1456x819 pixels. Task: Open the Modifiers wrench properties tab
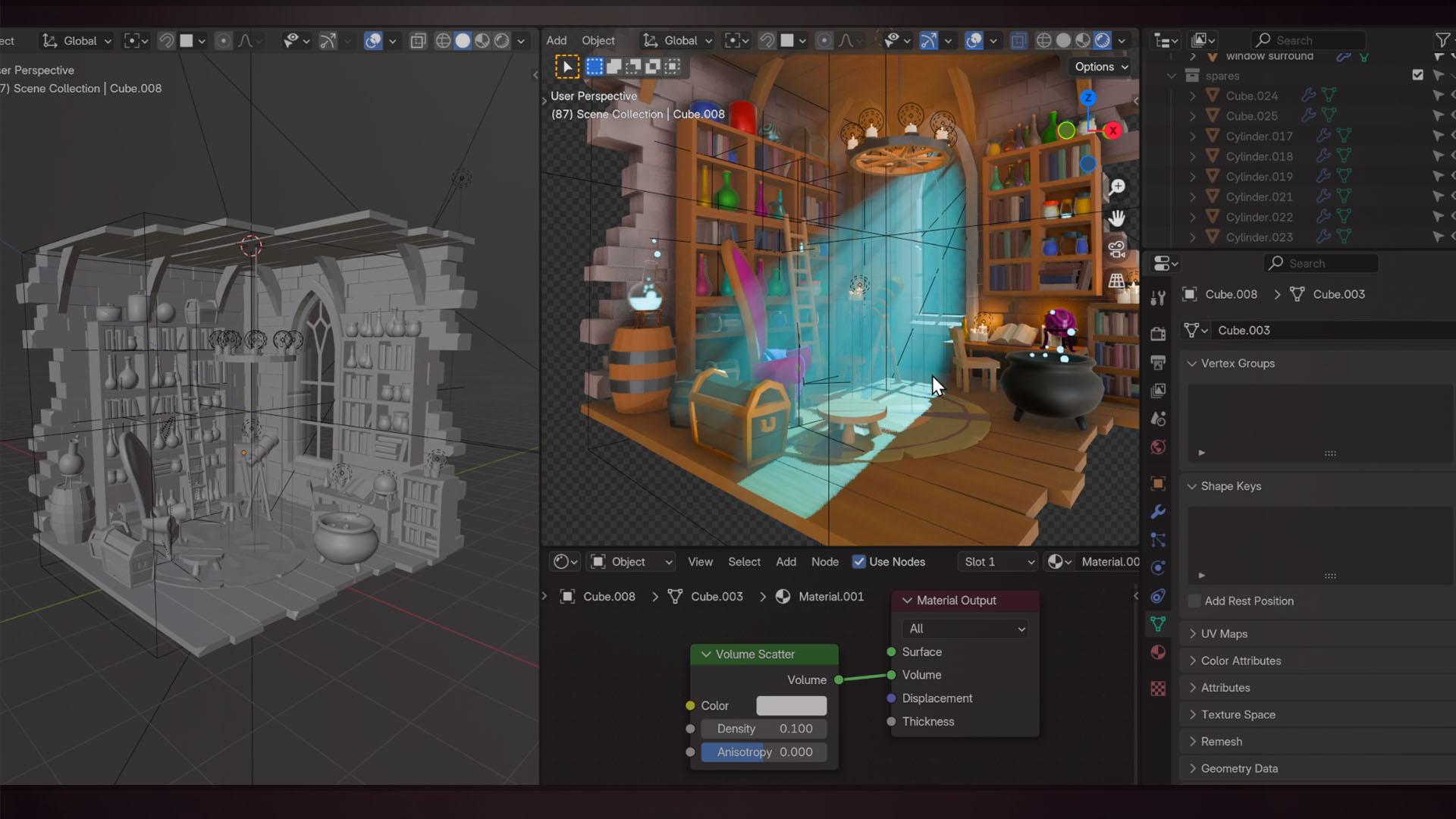1158,512
